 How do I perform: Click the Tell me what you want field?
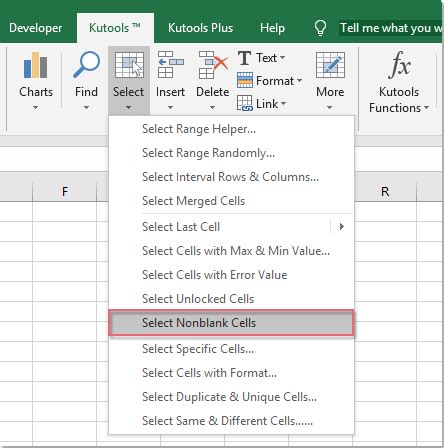(390, 28)
